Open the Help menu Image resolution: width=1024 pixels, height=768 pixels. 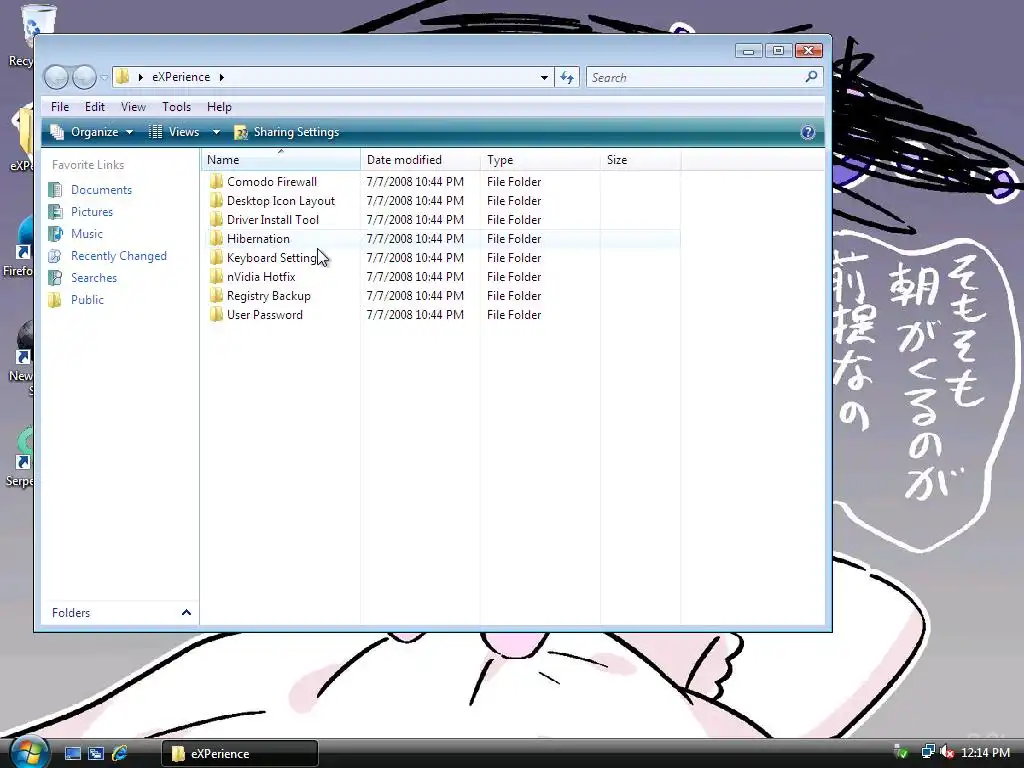[x=219, y=106]
